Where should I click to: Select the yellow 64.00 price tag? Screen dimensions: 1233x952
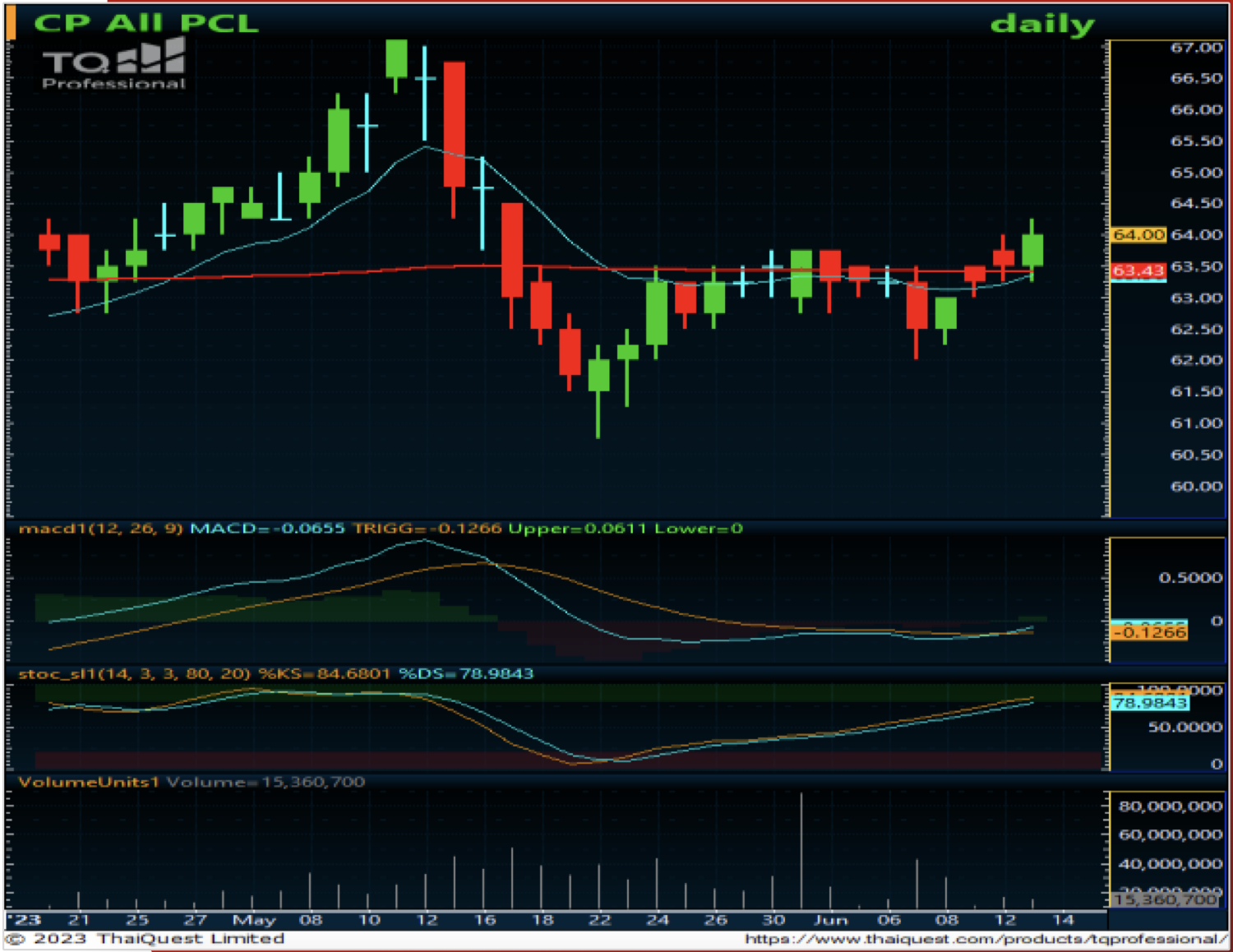point(1138,235)
